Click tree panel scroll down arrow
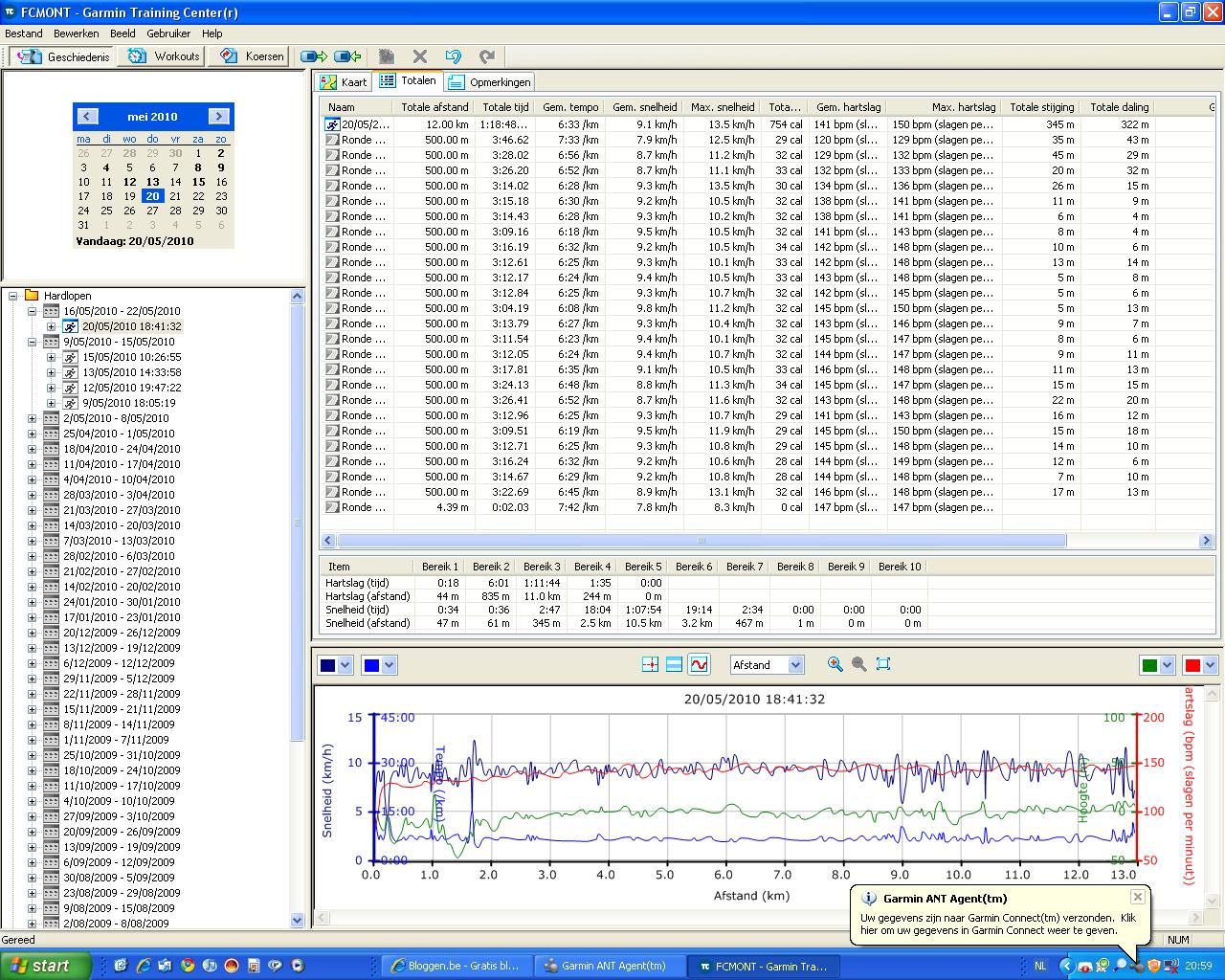This screenshot has width=1225, height=980. coord(297,920)
